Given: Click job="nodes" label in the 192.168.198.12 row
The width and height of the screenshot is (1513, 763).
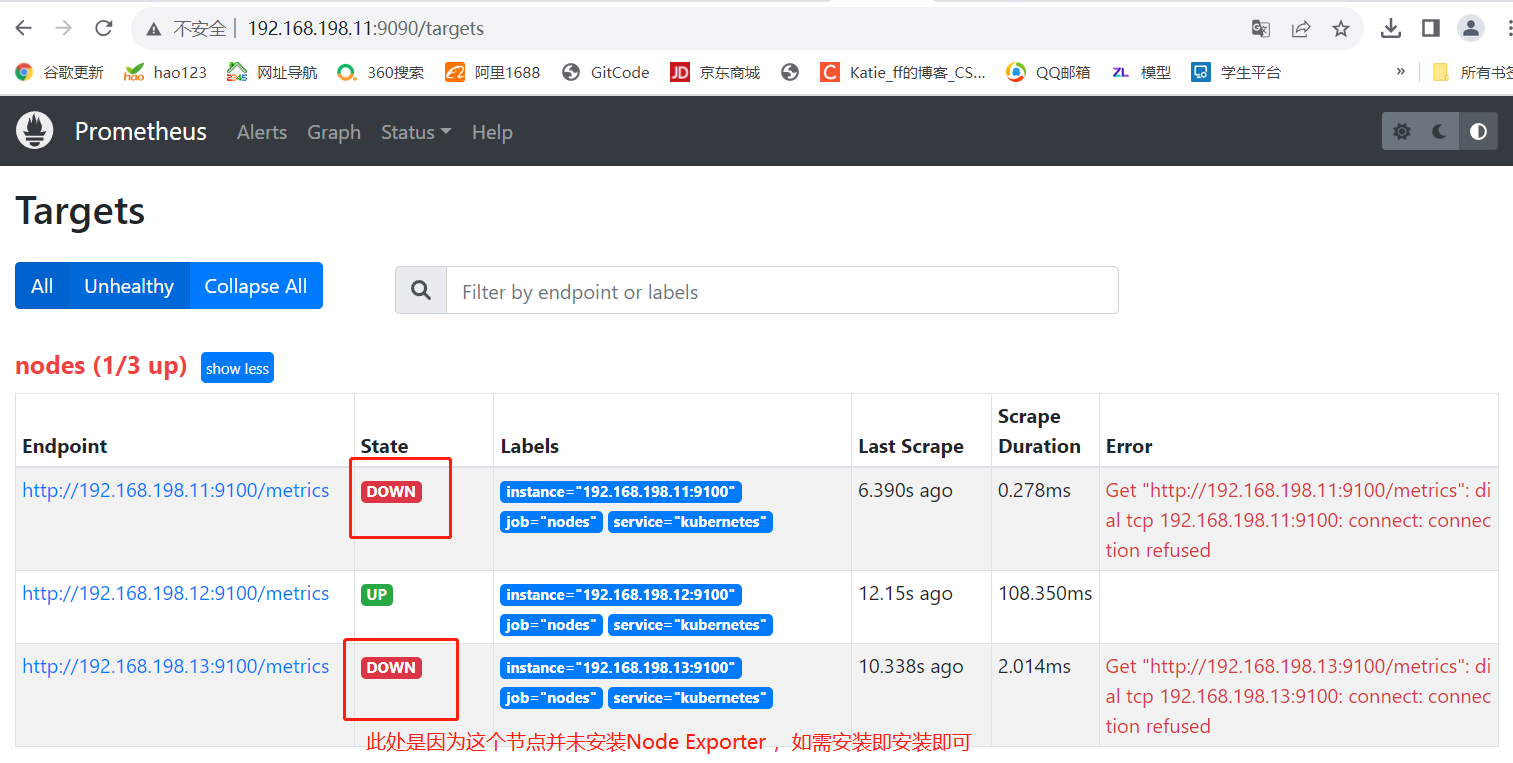Looking at the screenshot, I should click(x=551, y=625).
